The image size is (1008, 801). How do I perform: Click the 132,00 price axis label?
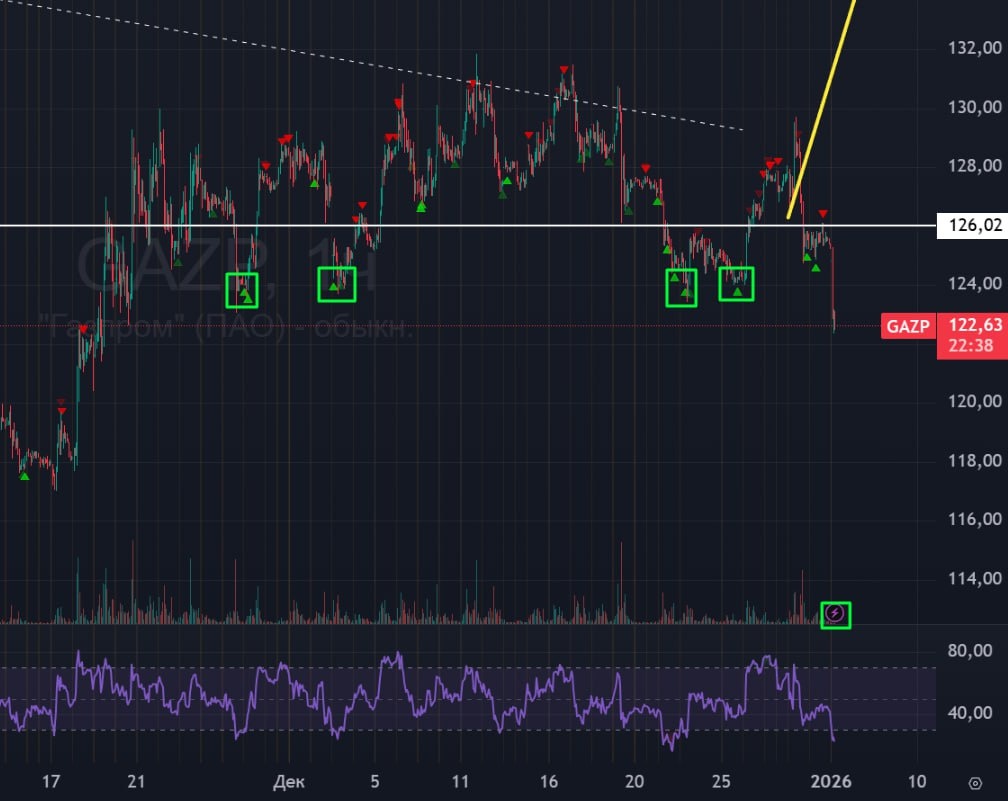point(975,48)
